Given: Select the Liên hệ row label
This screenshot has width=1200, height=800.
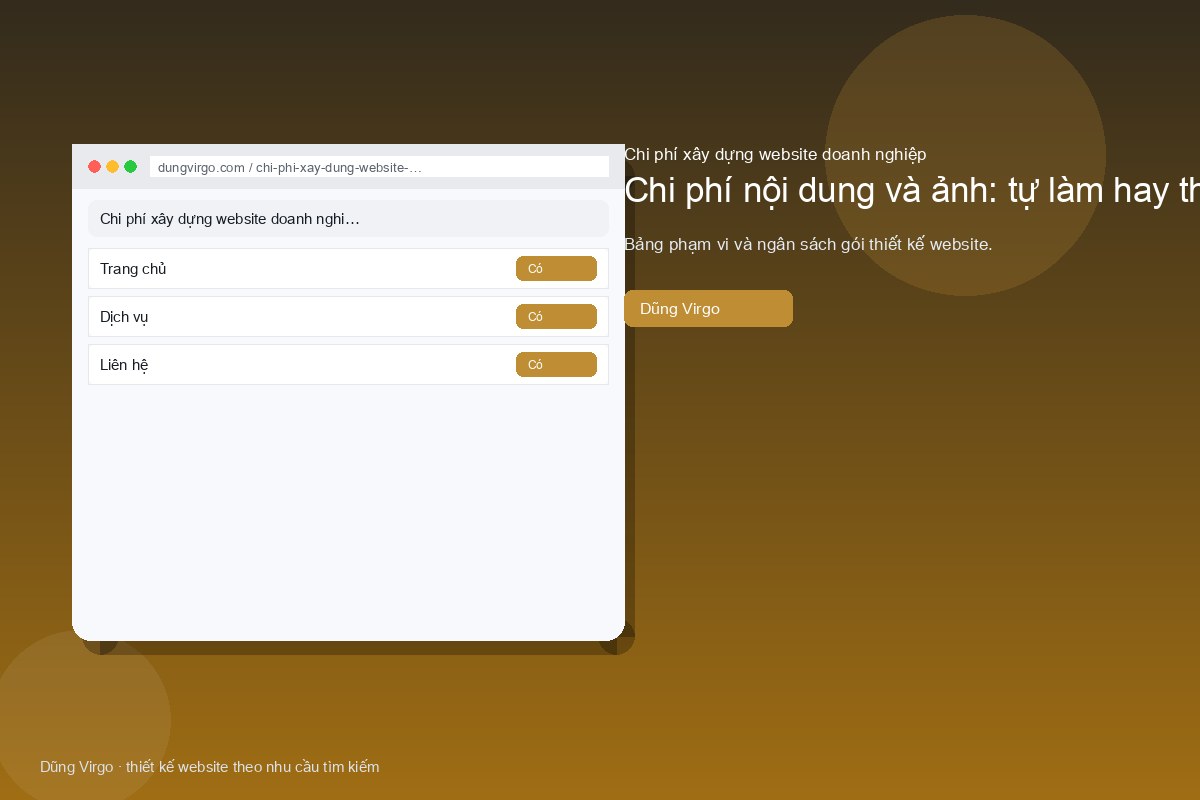Looking at the screenshot, I should point(124,365).
